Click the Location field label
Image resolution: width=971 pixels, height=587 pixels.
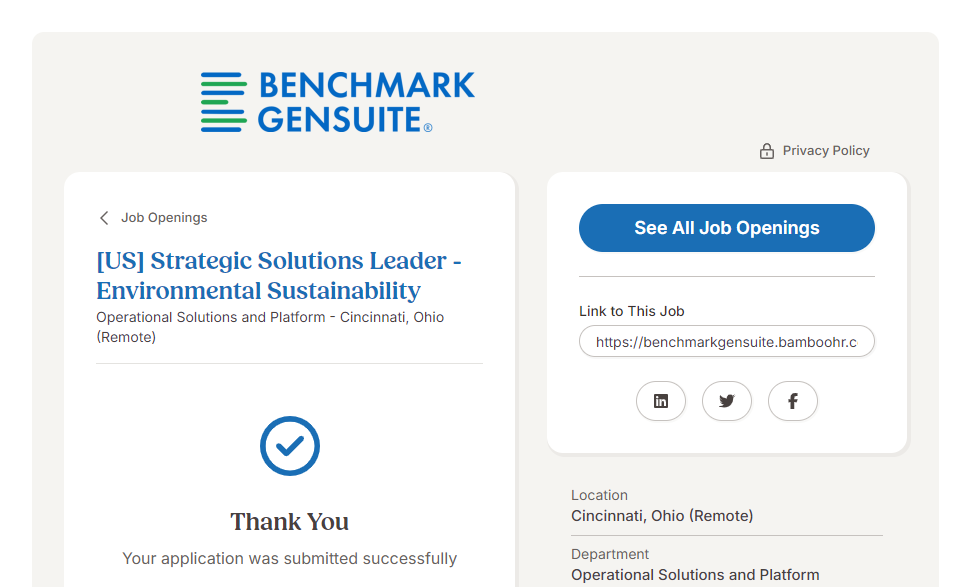tap(599, 495)
